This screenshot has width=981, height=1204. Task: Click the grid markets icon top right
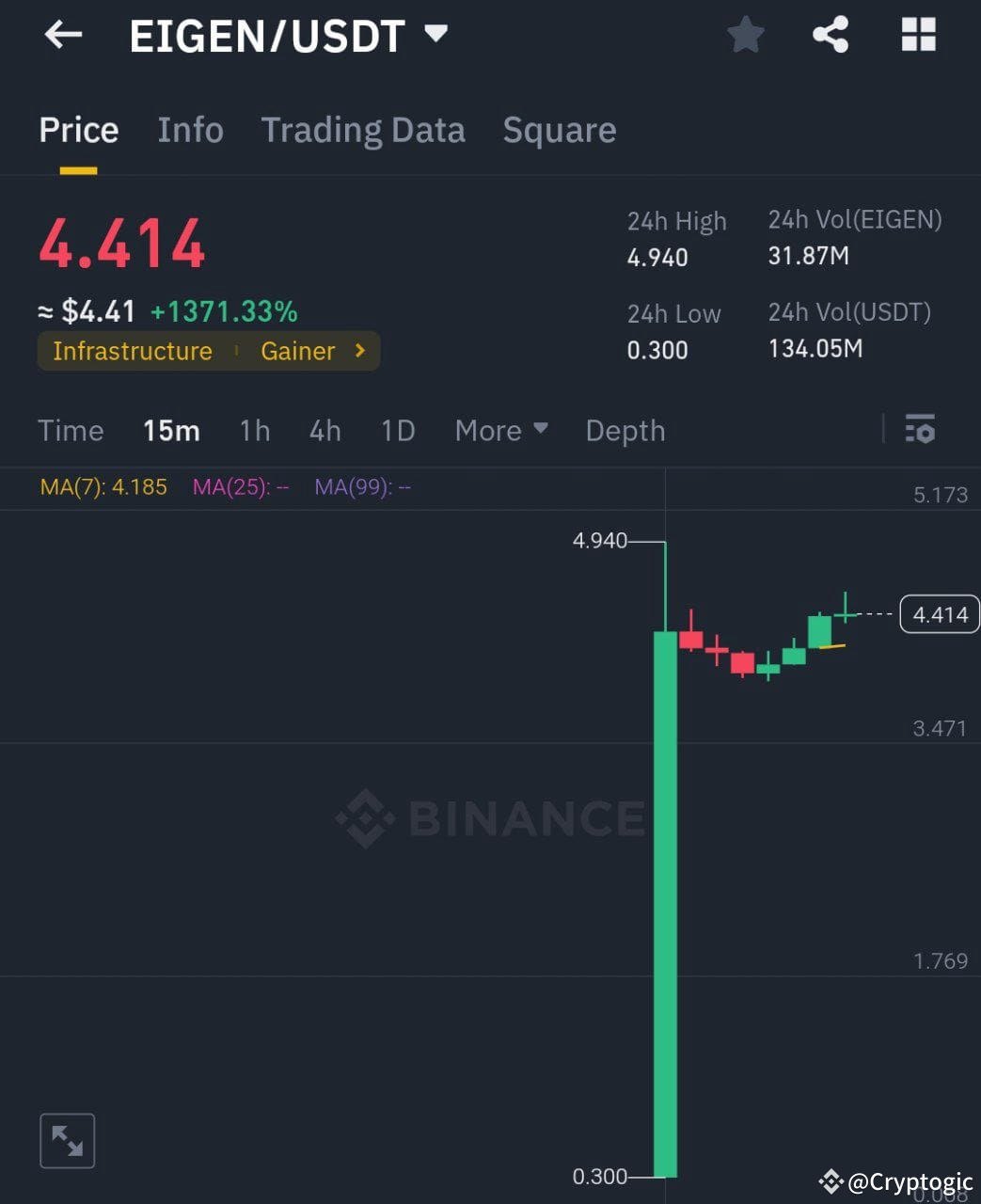click(917, 35)
